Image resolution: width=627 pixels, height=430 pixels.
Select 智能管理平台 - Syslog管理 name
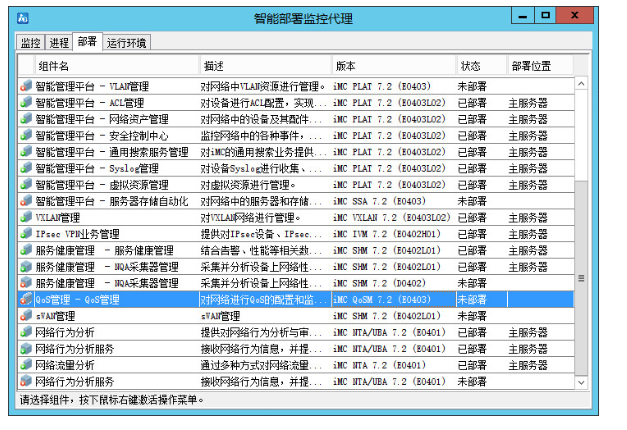pos(97,168)
